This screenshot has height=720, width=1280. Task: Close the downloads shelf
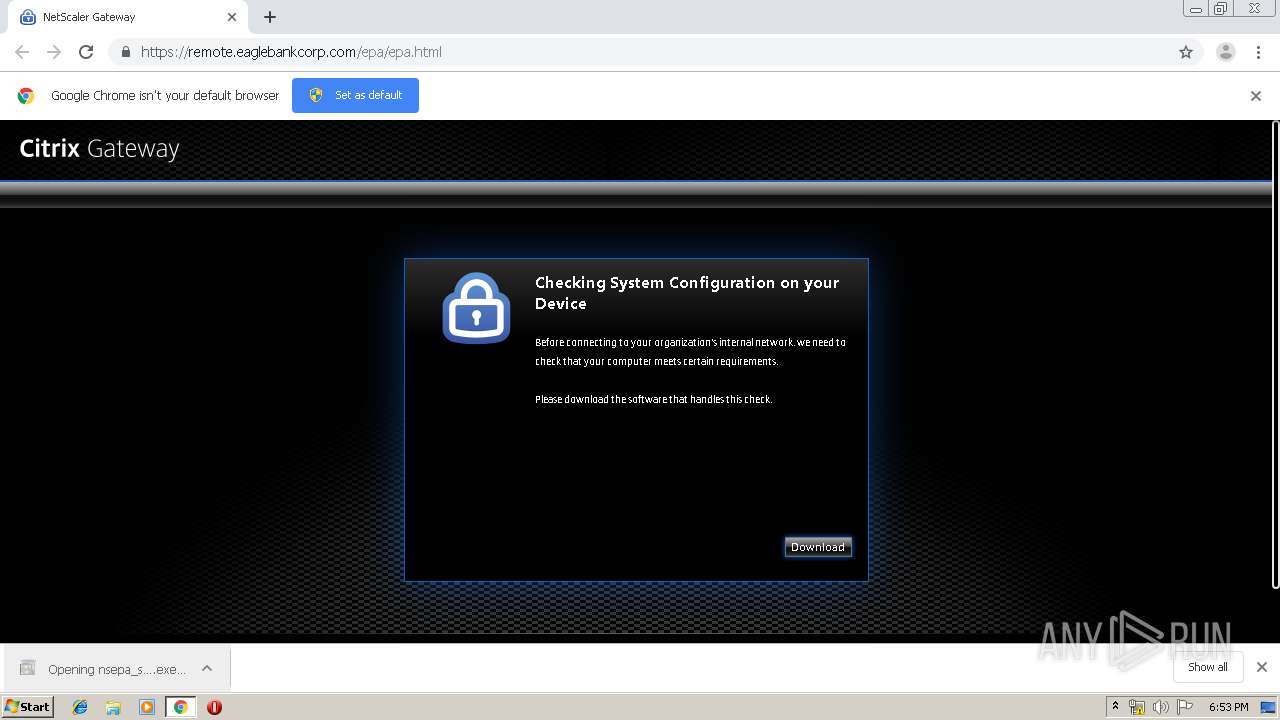1262,667
